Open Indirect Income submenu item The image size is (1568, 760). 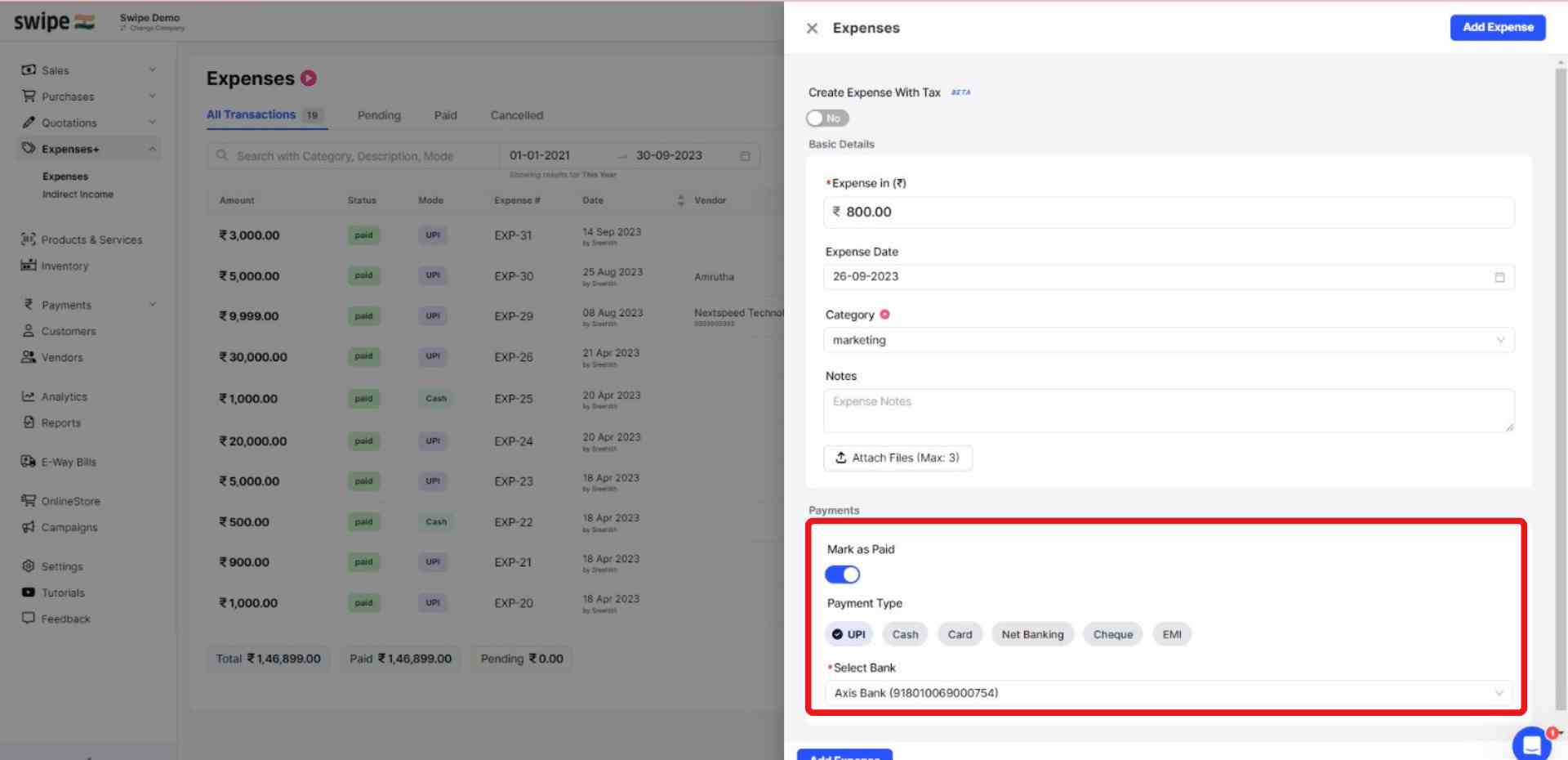tap(78, 194)
